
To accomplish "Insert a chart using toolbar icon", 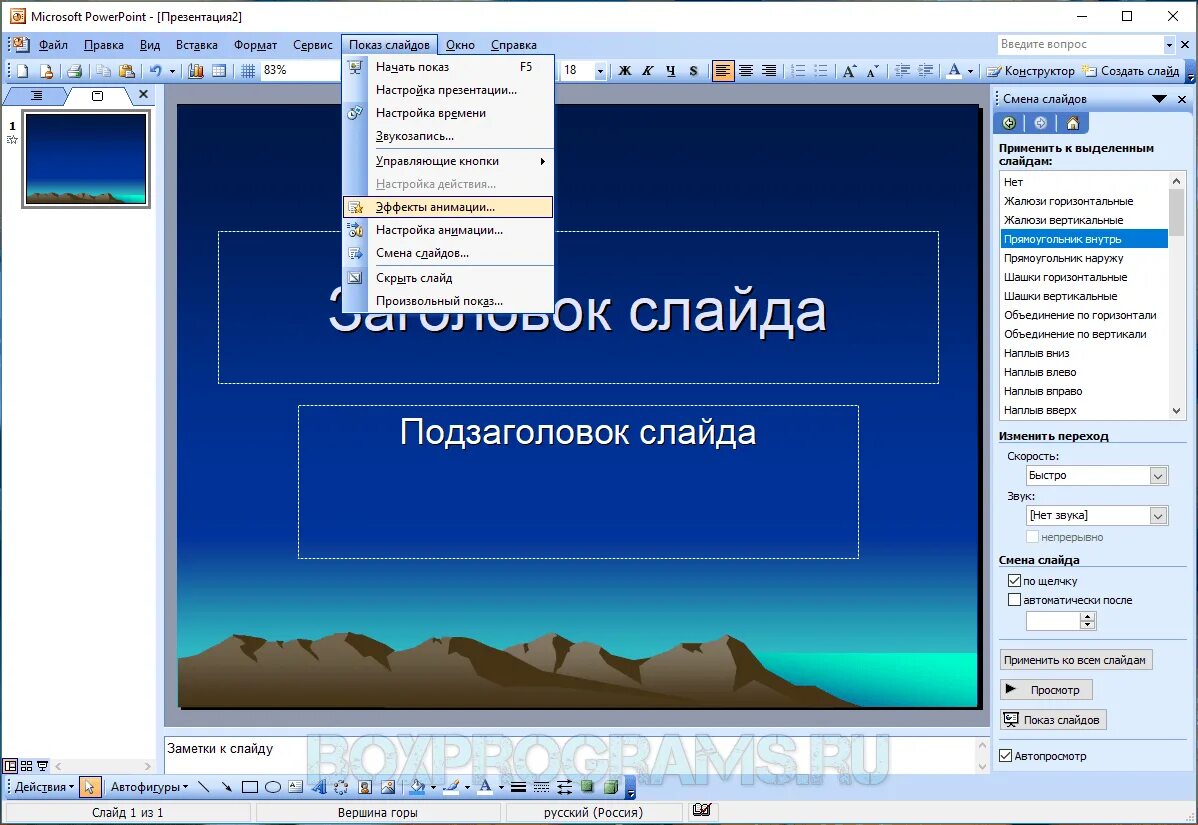I will click(196, 71).
